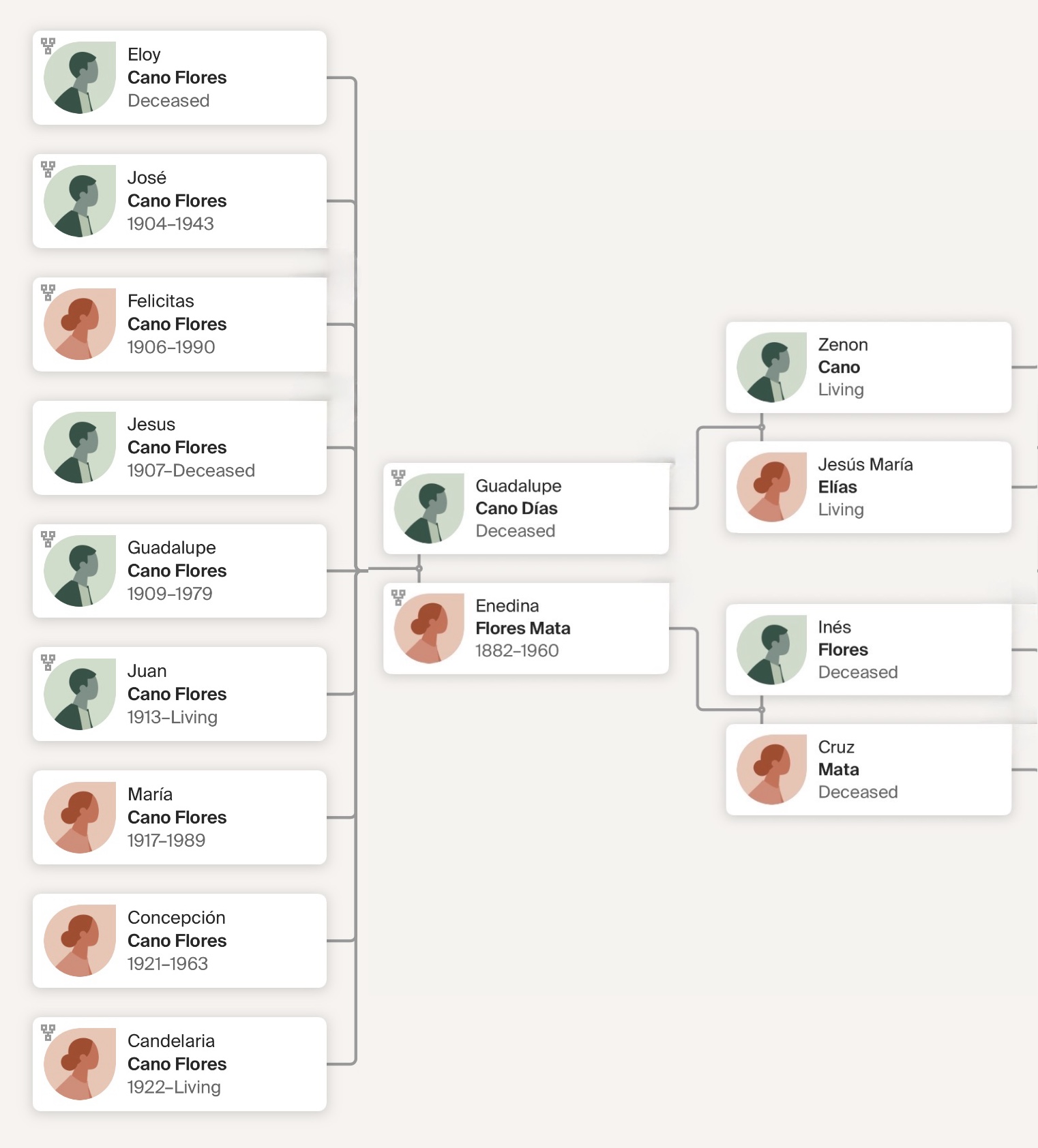Open the tree icon beside Felicitas Cano Flores
The height and width of the screenshot is (1148, 1038).
click(x=48, y=292)
